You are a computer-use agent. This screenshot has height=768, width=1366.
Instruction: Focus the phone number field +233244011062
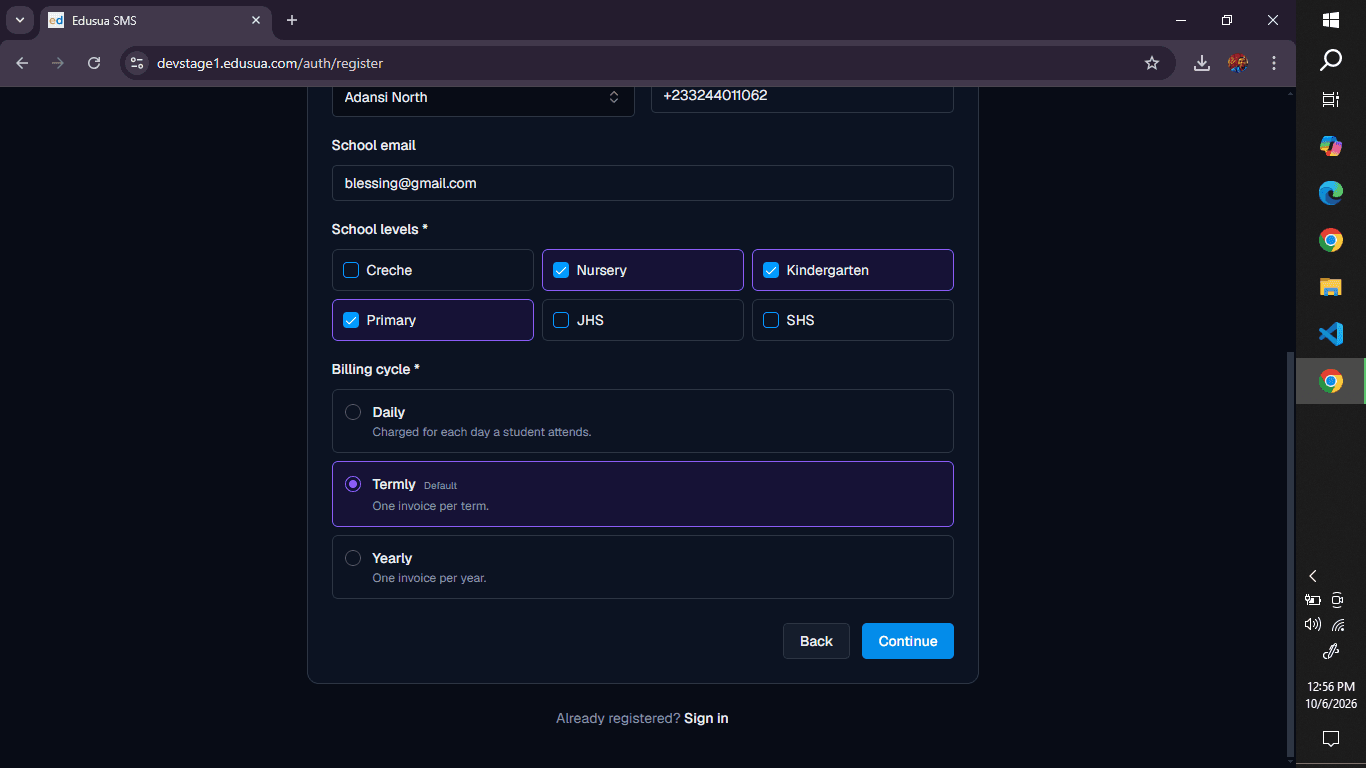(x=802, y=97)
